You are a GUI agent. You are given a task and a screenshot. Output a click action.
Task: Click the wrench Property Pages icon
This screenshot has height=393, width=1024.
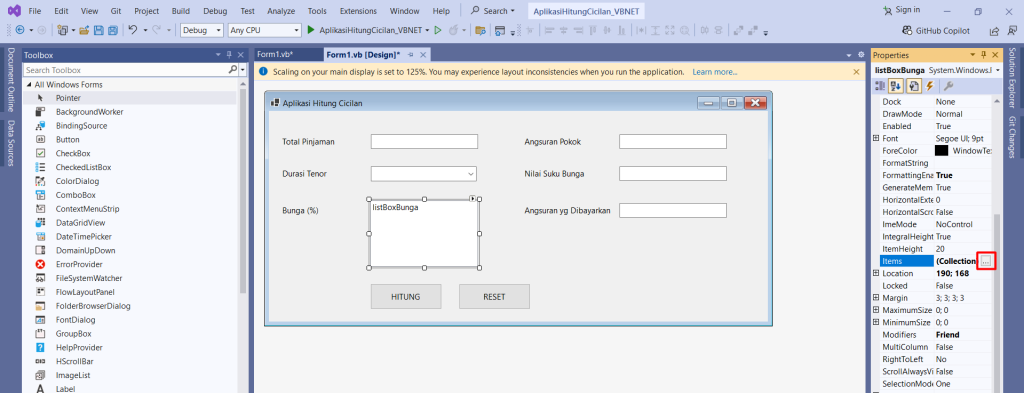coord(948,86)
